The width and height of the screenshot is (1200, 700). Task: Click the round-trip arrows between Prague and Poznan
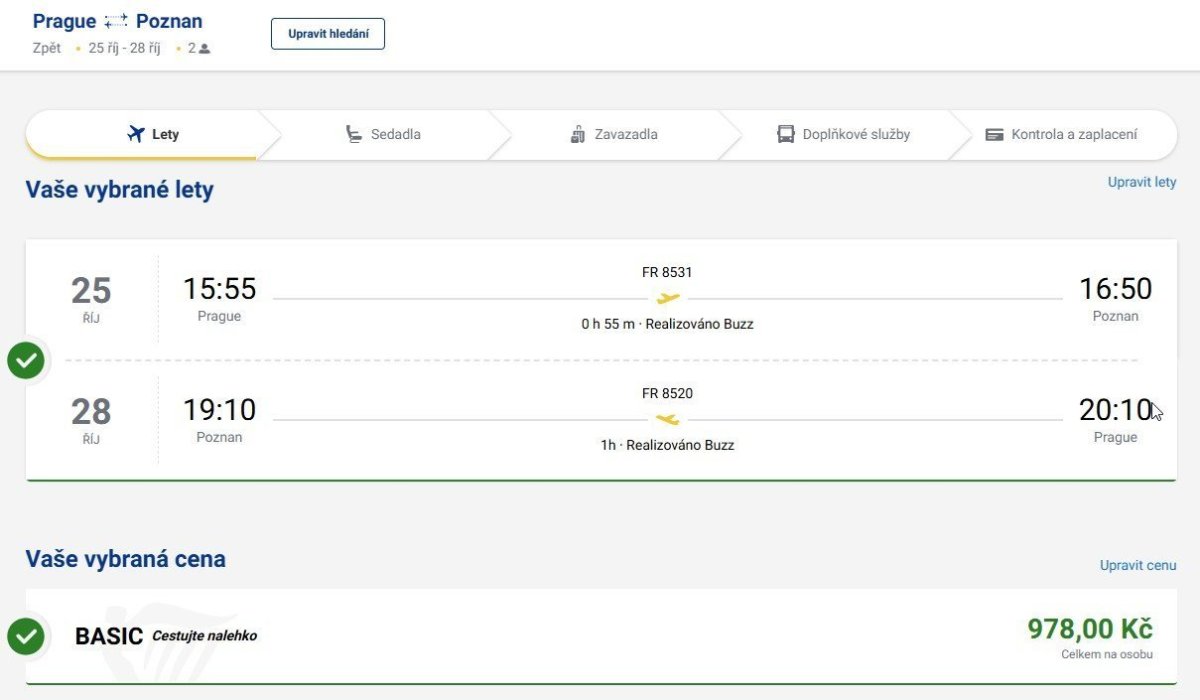[116, 21]
